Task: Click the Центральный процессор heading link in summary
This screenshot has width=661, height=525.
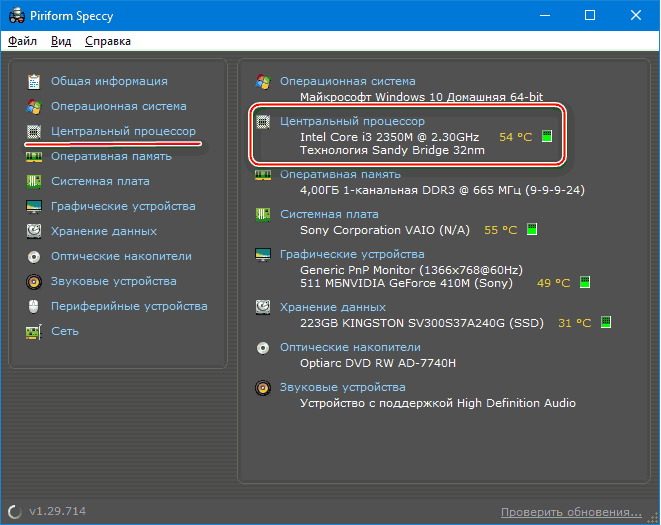Action: [x=352, y=121]
